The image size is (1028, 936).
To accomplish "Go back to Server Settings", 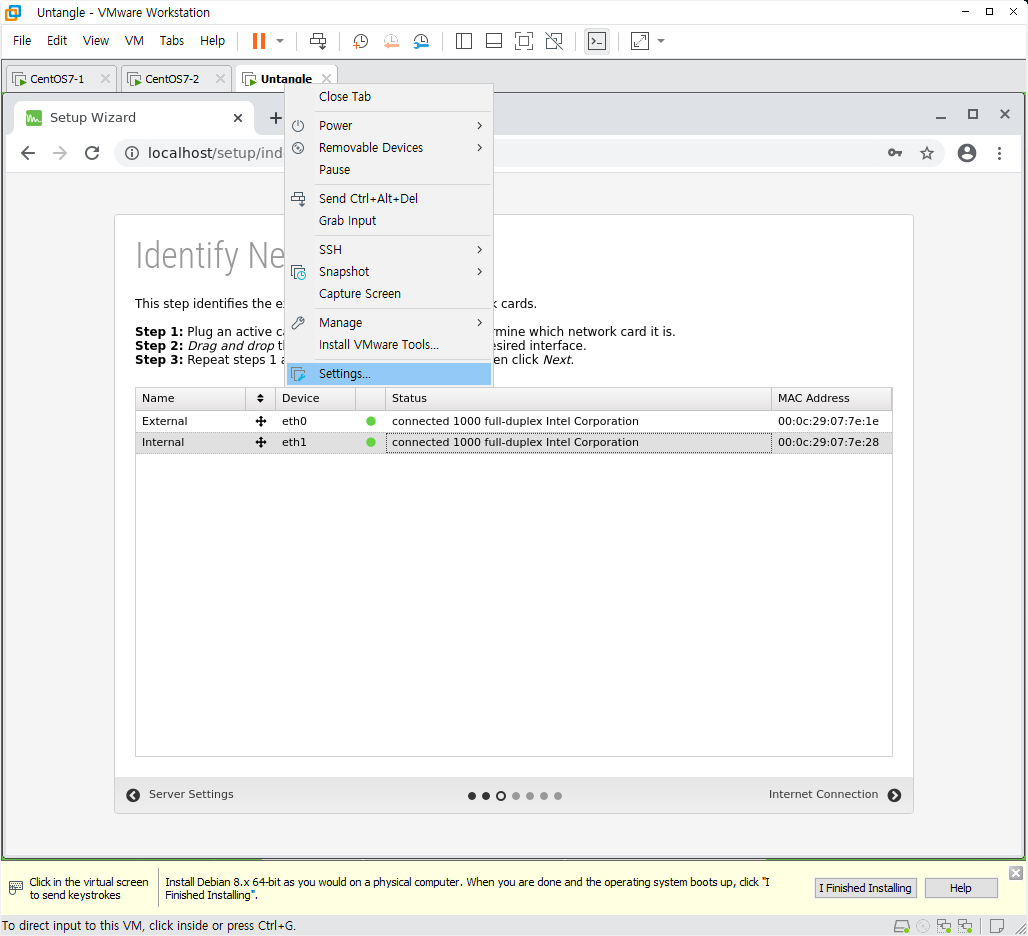I will [x=180, y=795].
